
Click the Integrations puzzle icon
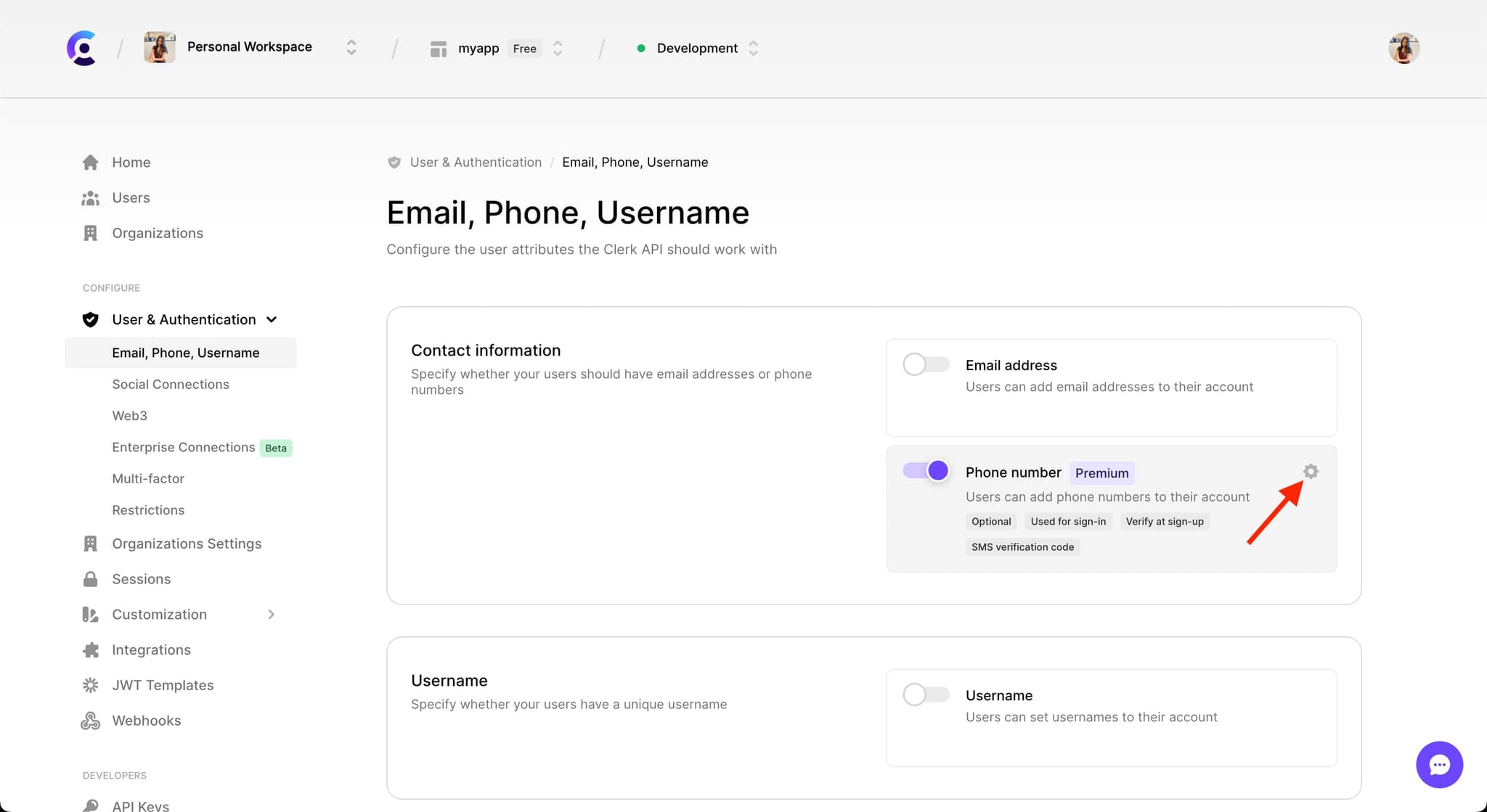click(x=90, y=649)
